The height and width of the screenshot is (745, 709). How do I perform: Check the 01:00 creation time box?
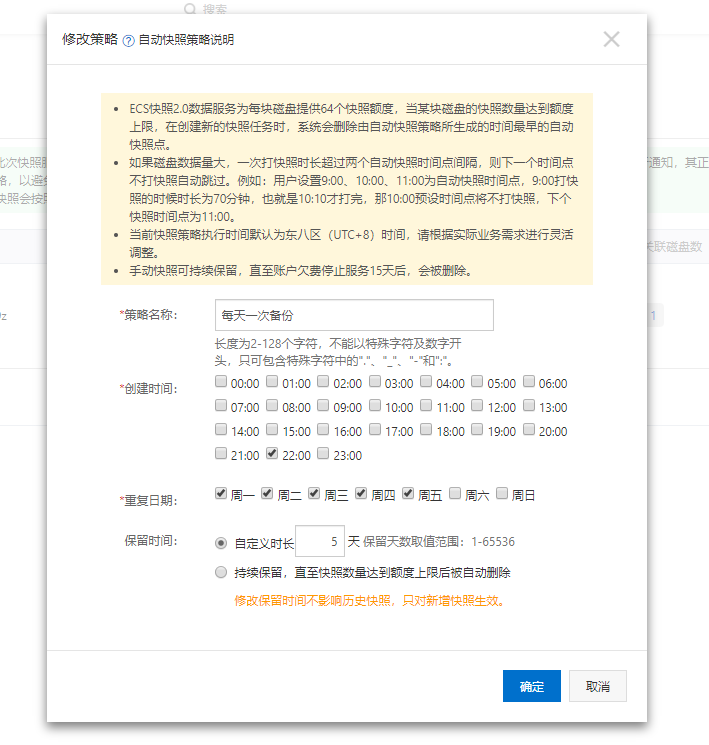click(x=272, y=381)
